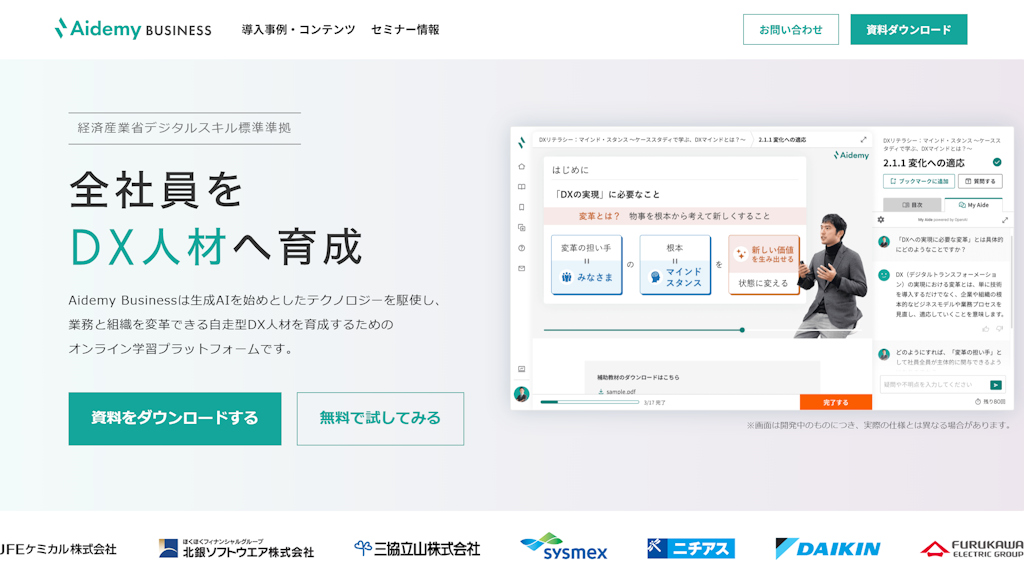Open 導入事例・コンテンツ menu item
The image size is (1024, 565).
pyautogui.click(x=298, y=30)
